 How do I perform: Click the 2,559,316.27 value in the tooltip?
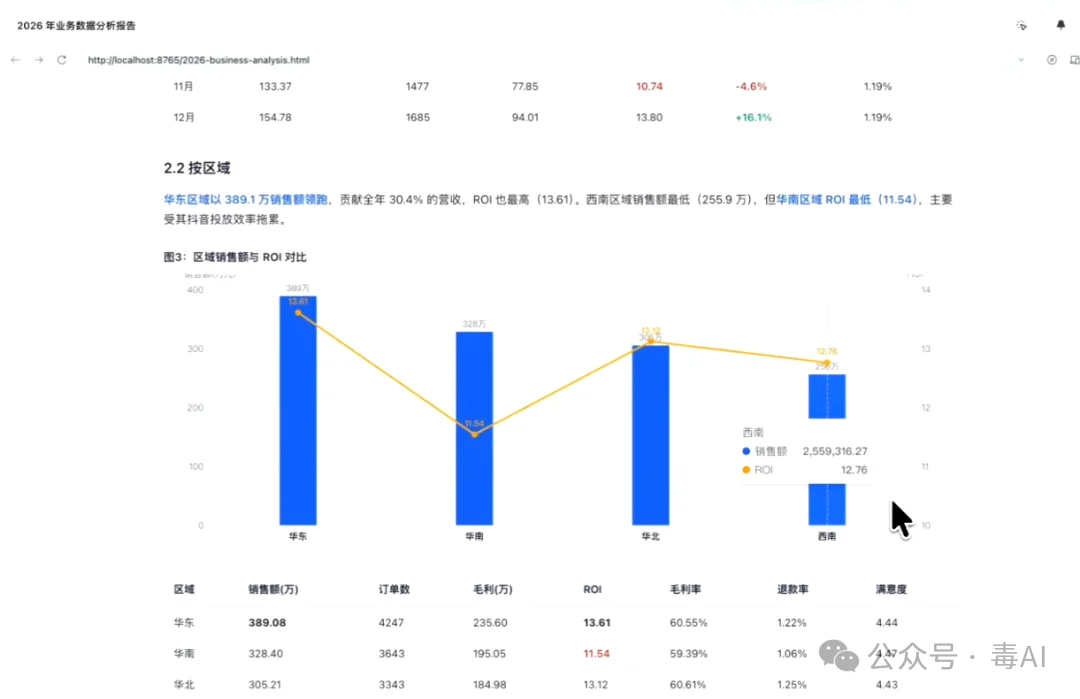point(835,451)
